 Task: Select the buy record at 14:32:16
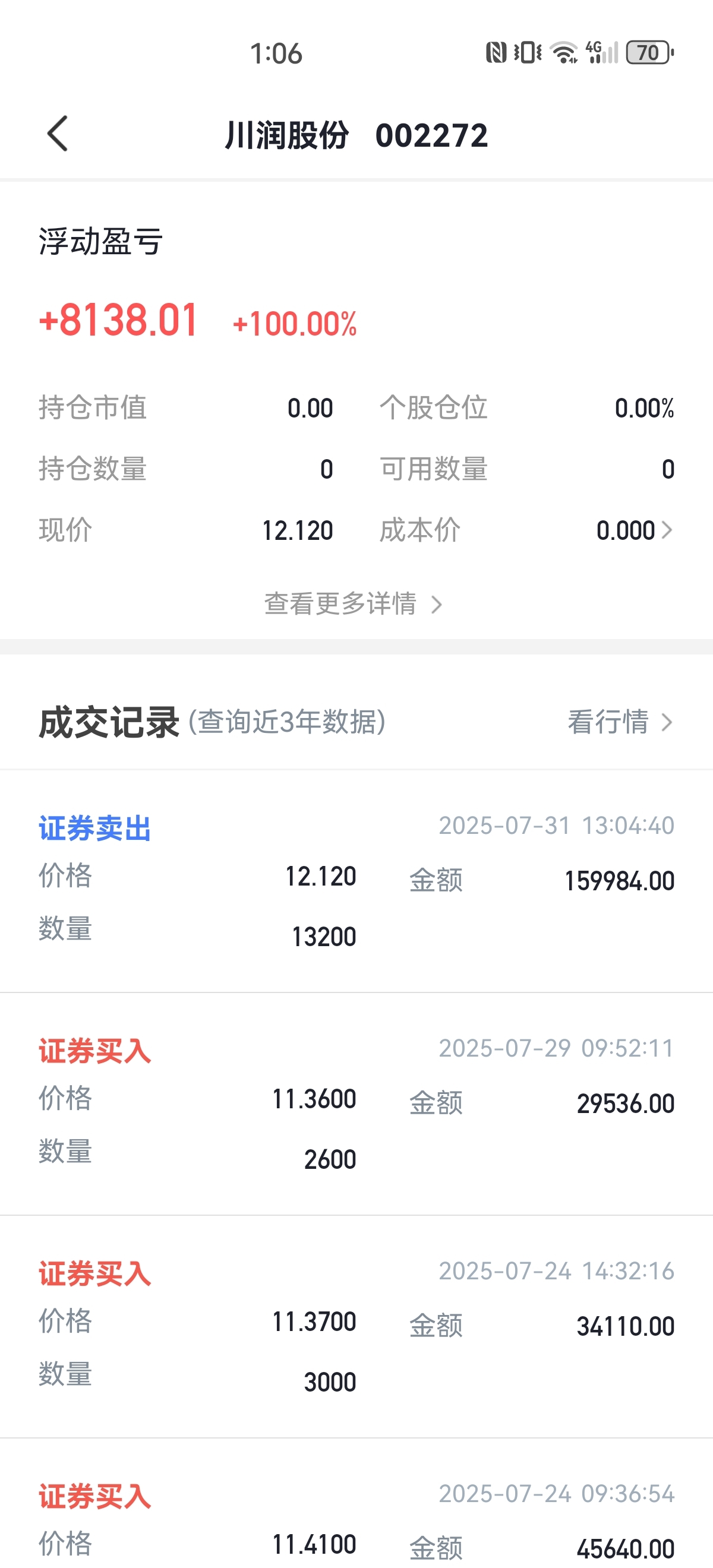click(x=356, y=1327)
